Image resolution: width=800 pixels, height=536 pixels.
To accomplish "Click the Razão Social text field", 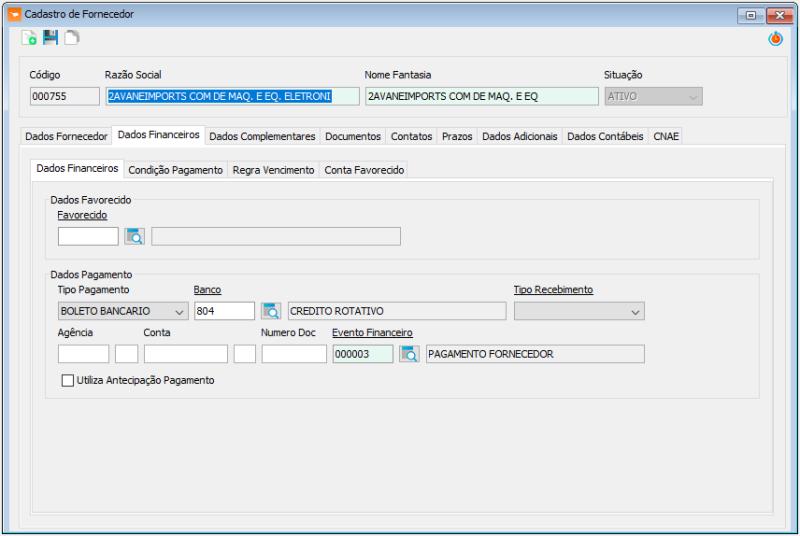I will (x=233, y=96).
